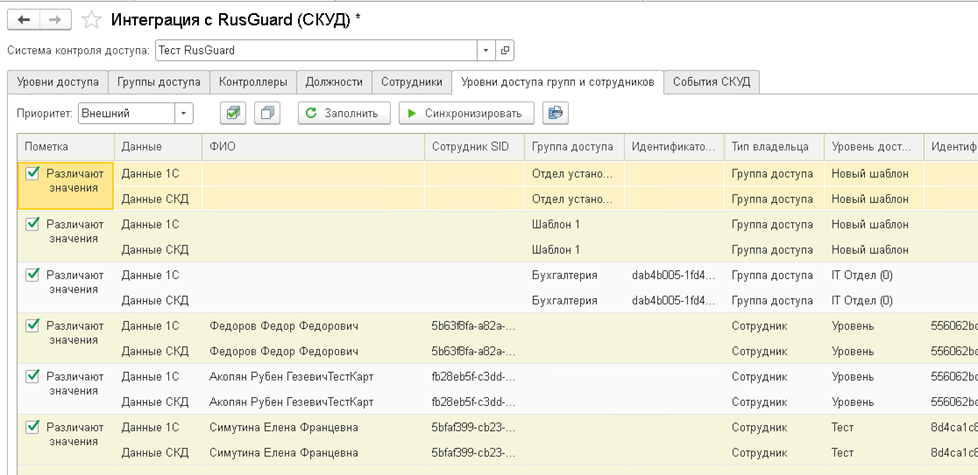This screenshot has width=978, height=475.
Task: Toggle the checkbox for the Бухгалтерия row
Action: (x=33, y=274)
